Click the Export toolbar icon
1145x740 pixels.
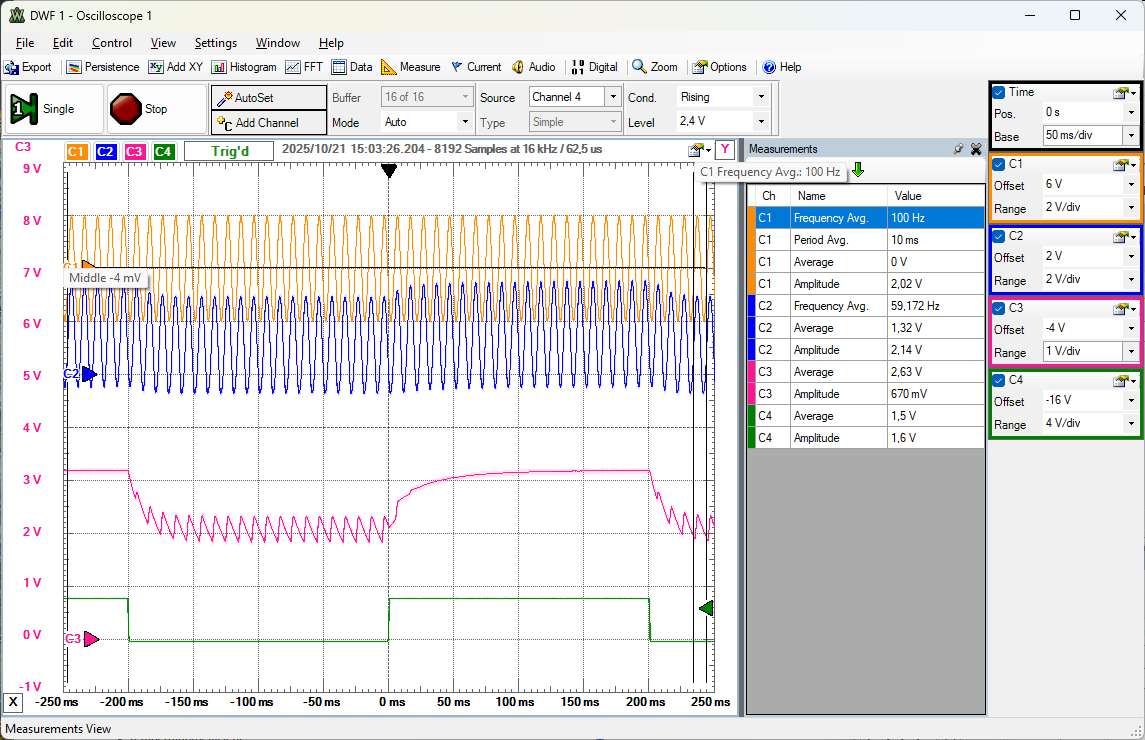point(28,67)
